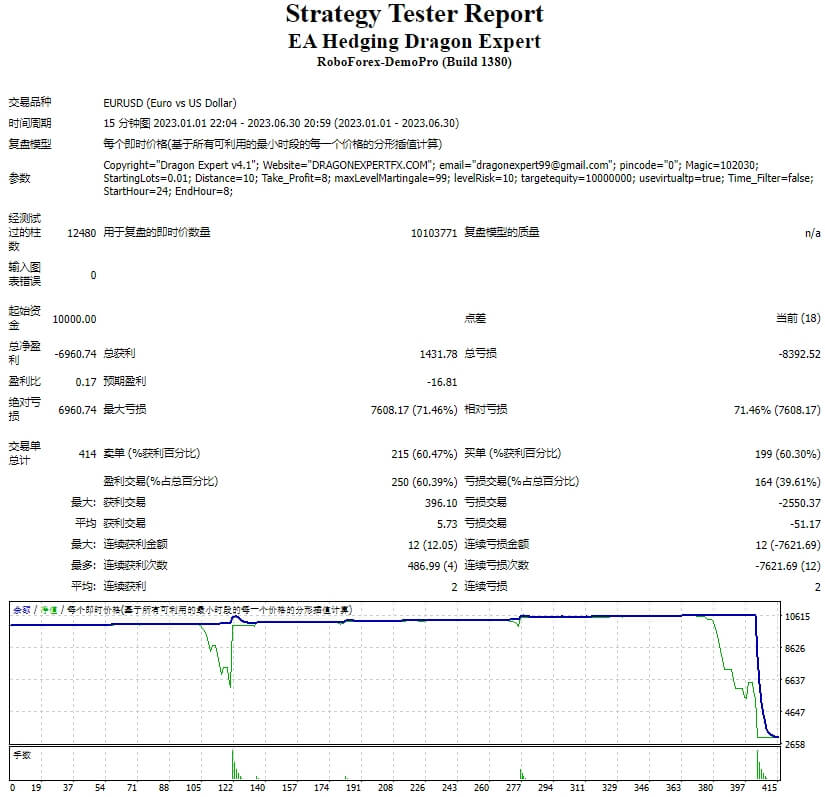825x797 pixels.
Task: Select the 总获利 gross profit label
Action: [x=119, y=353]
